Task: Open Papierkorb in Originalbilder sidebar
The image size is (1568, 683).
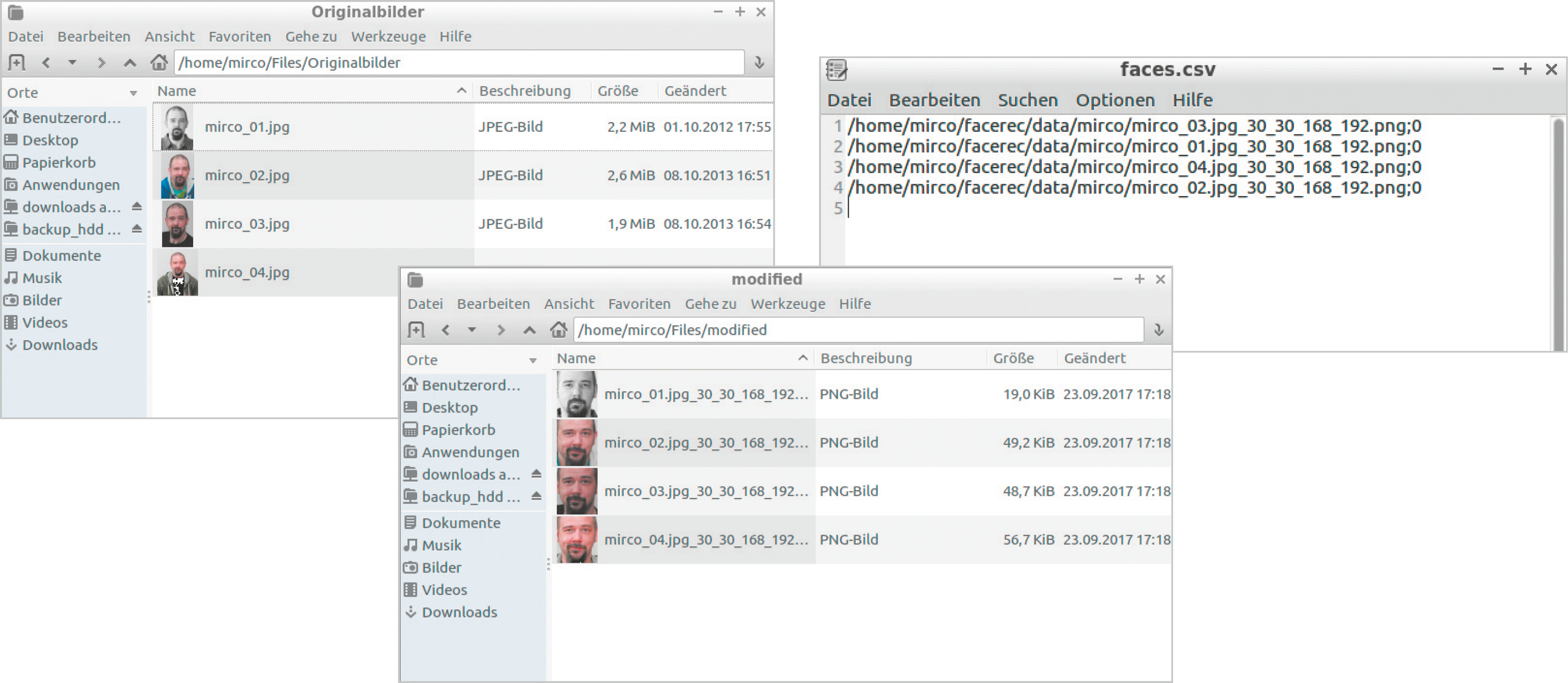Action: (x=59, y=162)
